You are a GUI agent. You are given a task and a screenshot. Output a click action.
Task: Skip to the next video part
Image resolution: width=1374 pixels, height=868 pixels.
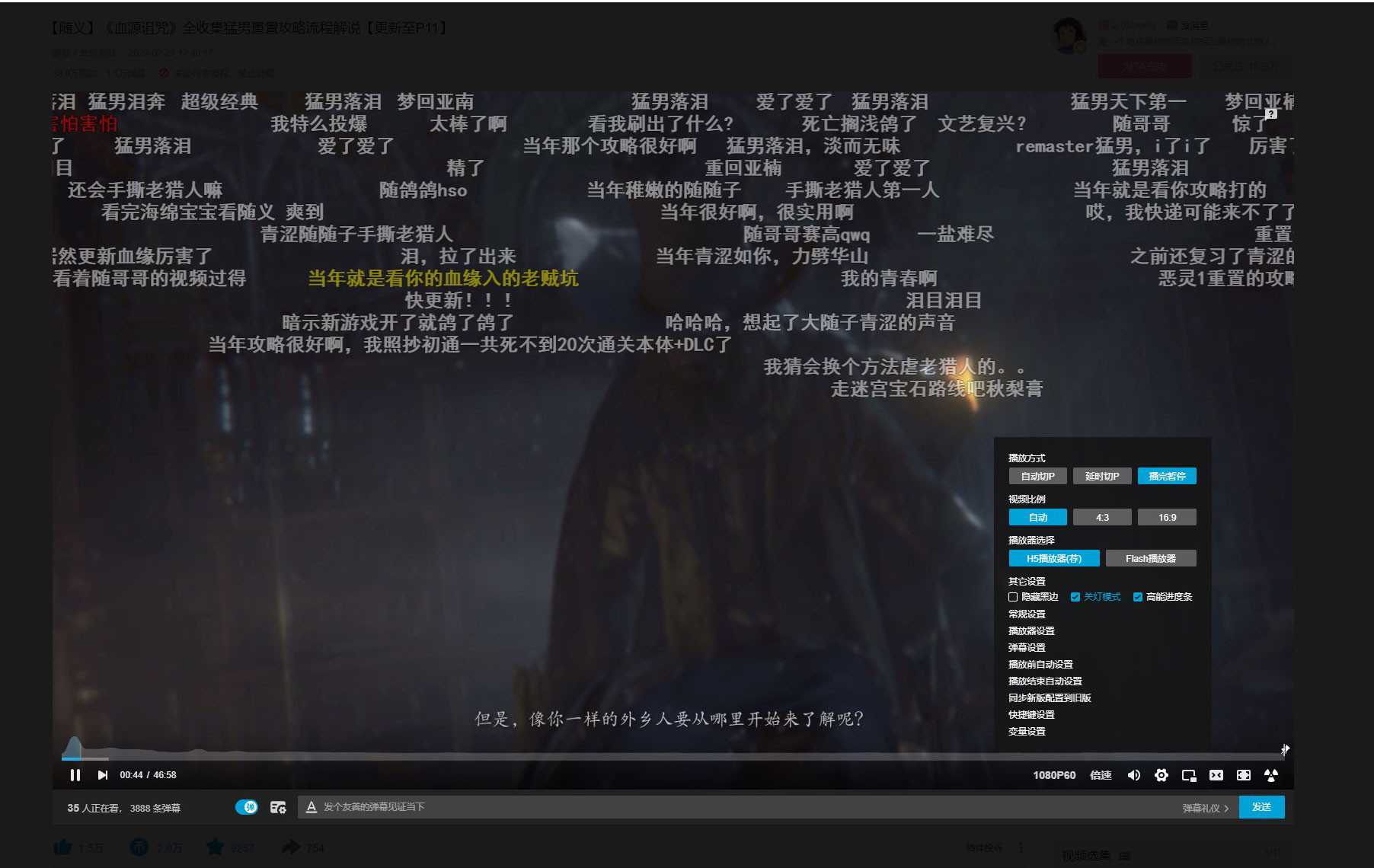103,775
